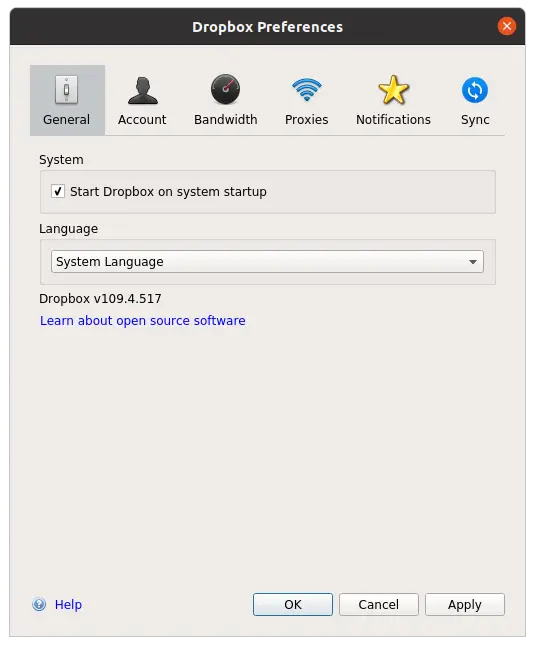Select the General light-switch icon

coord(66,89)
